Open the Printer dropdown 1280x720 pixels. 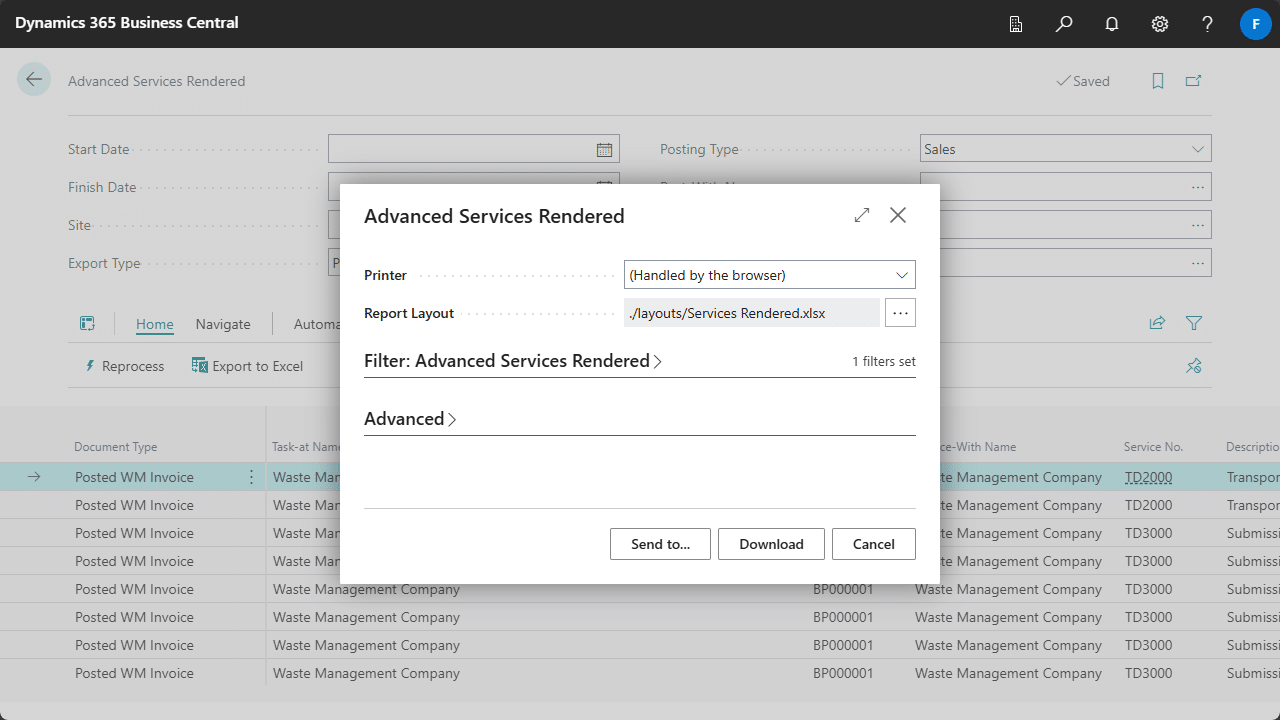pyautogui.click(x=769, y=275)
